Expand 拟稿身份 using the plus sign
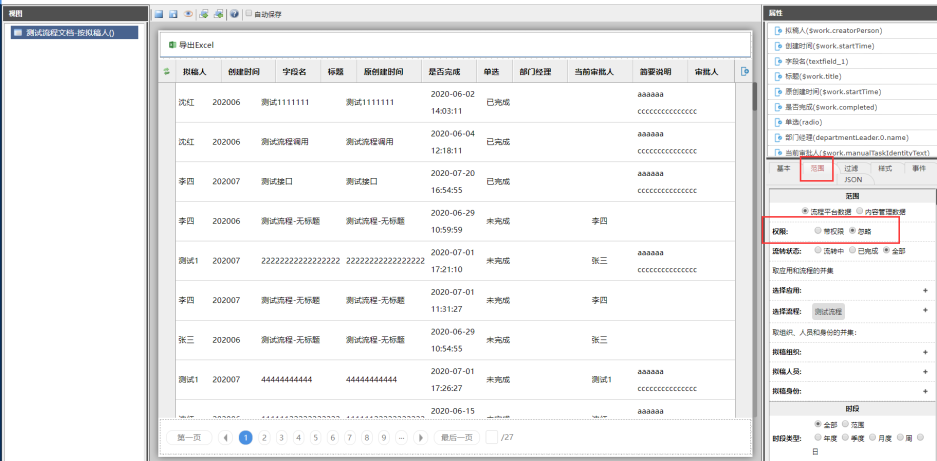The height and width of the screenshot is (461, 937). (924, 390)
